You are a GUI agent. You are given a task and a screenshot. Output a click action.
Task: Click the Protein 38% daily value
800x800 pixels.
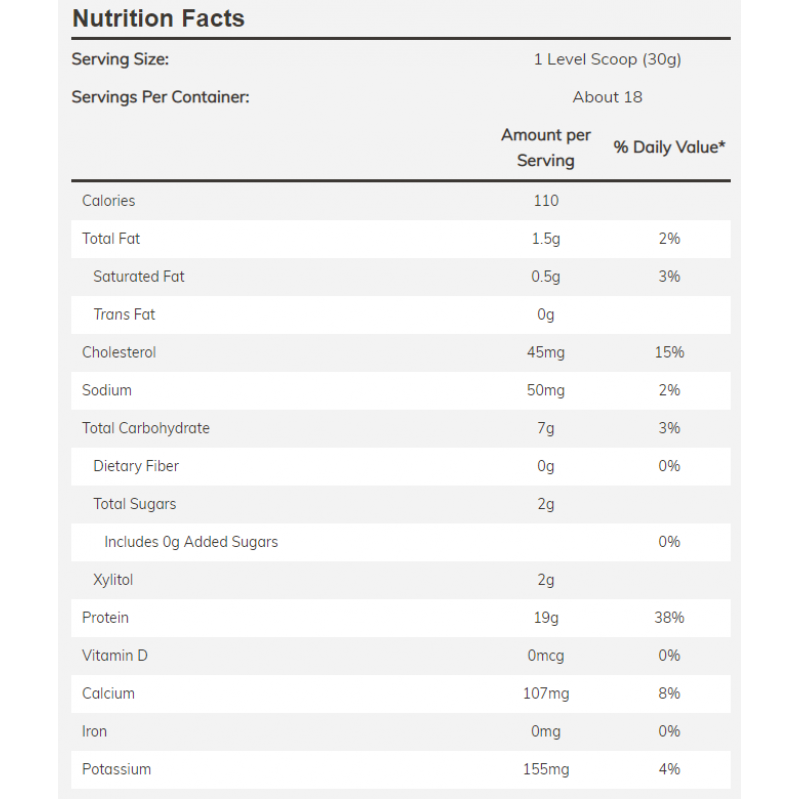pyautogui.click(x=669, y=618)
